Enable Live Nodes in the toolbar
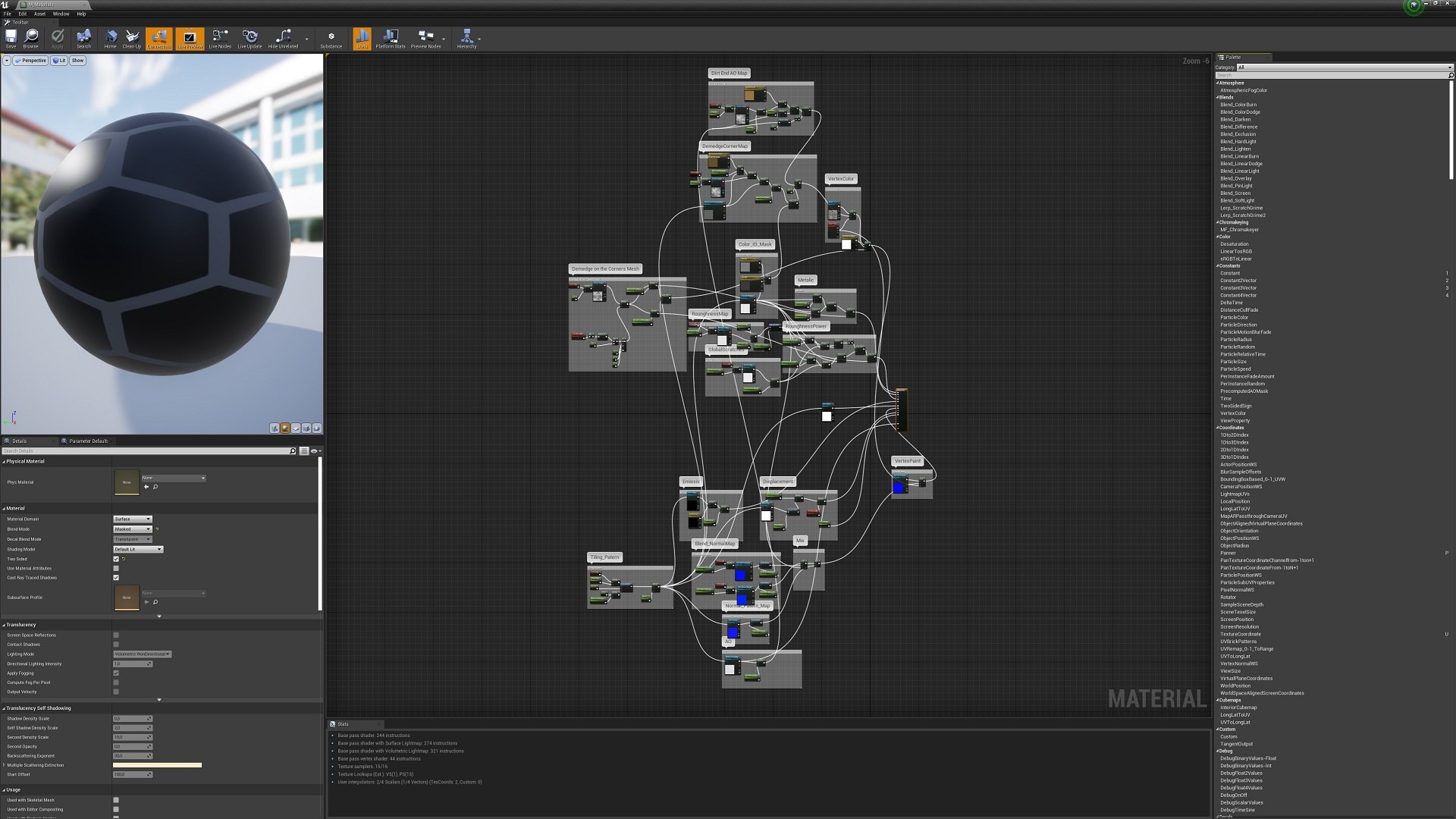 point(220,39)
